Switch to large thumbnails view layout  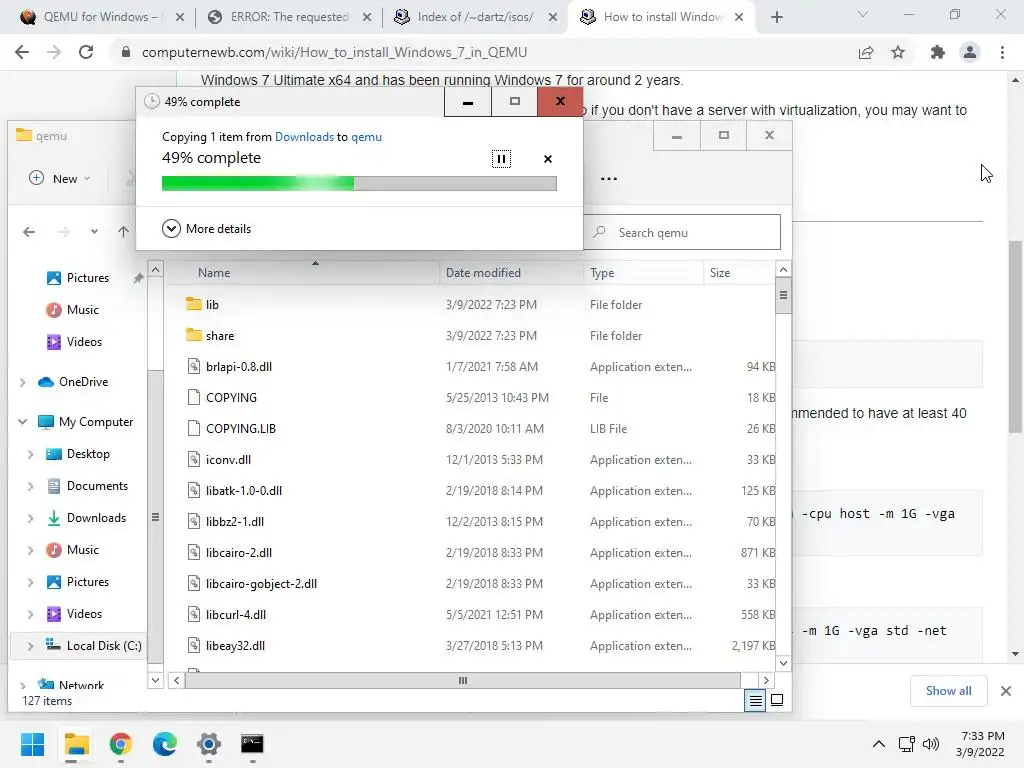[777, 700]
